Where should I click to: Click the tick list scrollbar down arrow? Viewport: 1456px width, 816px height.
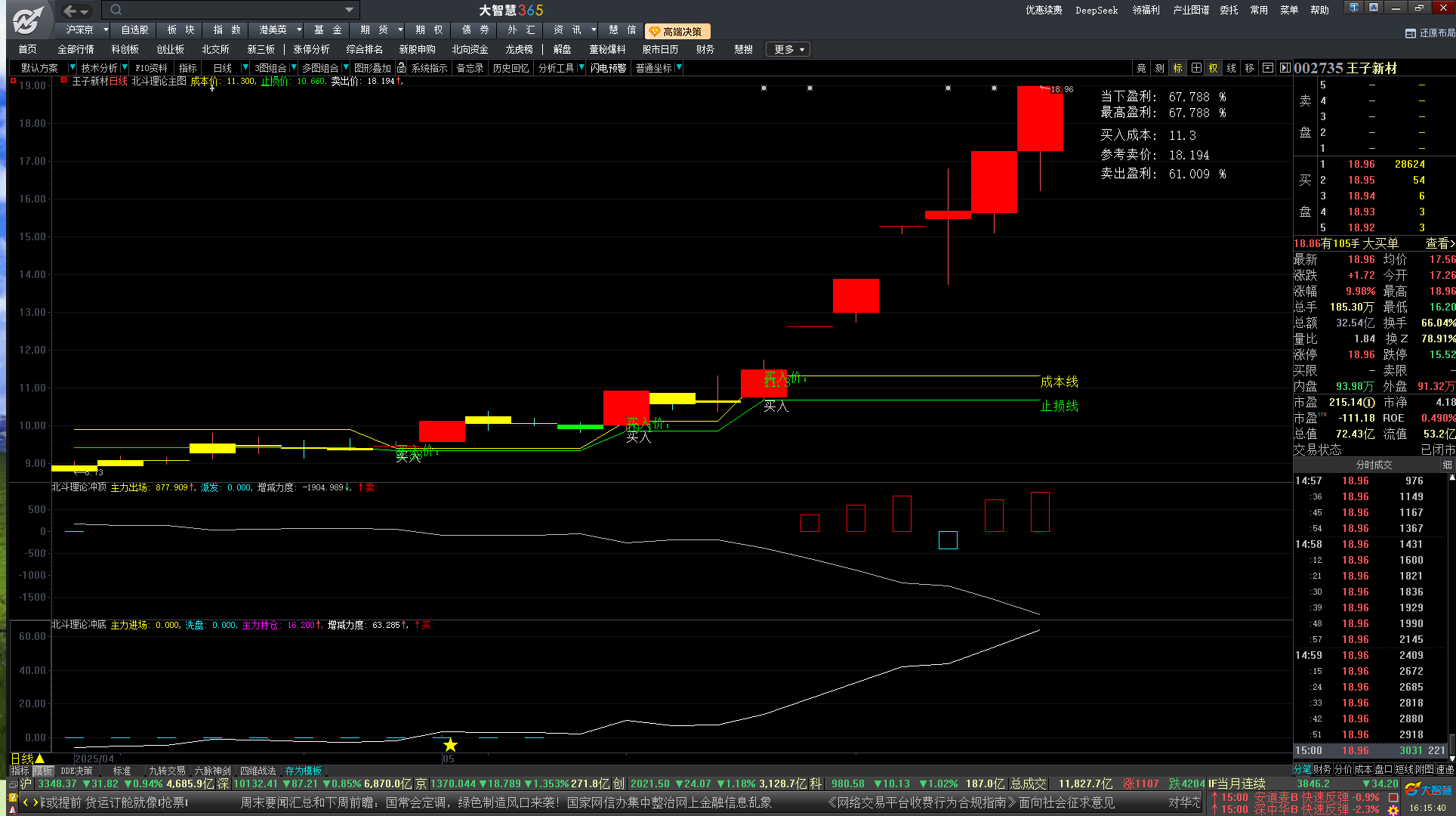coord(1452,759)
